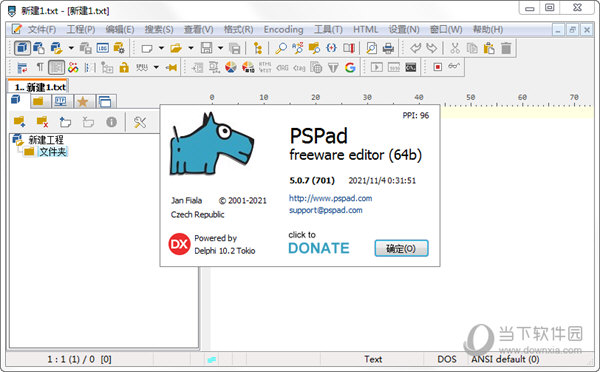Click the 确定(O) button

tap(401, 248)
